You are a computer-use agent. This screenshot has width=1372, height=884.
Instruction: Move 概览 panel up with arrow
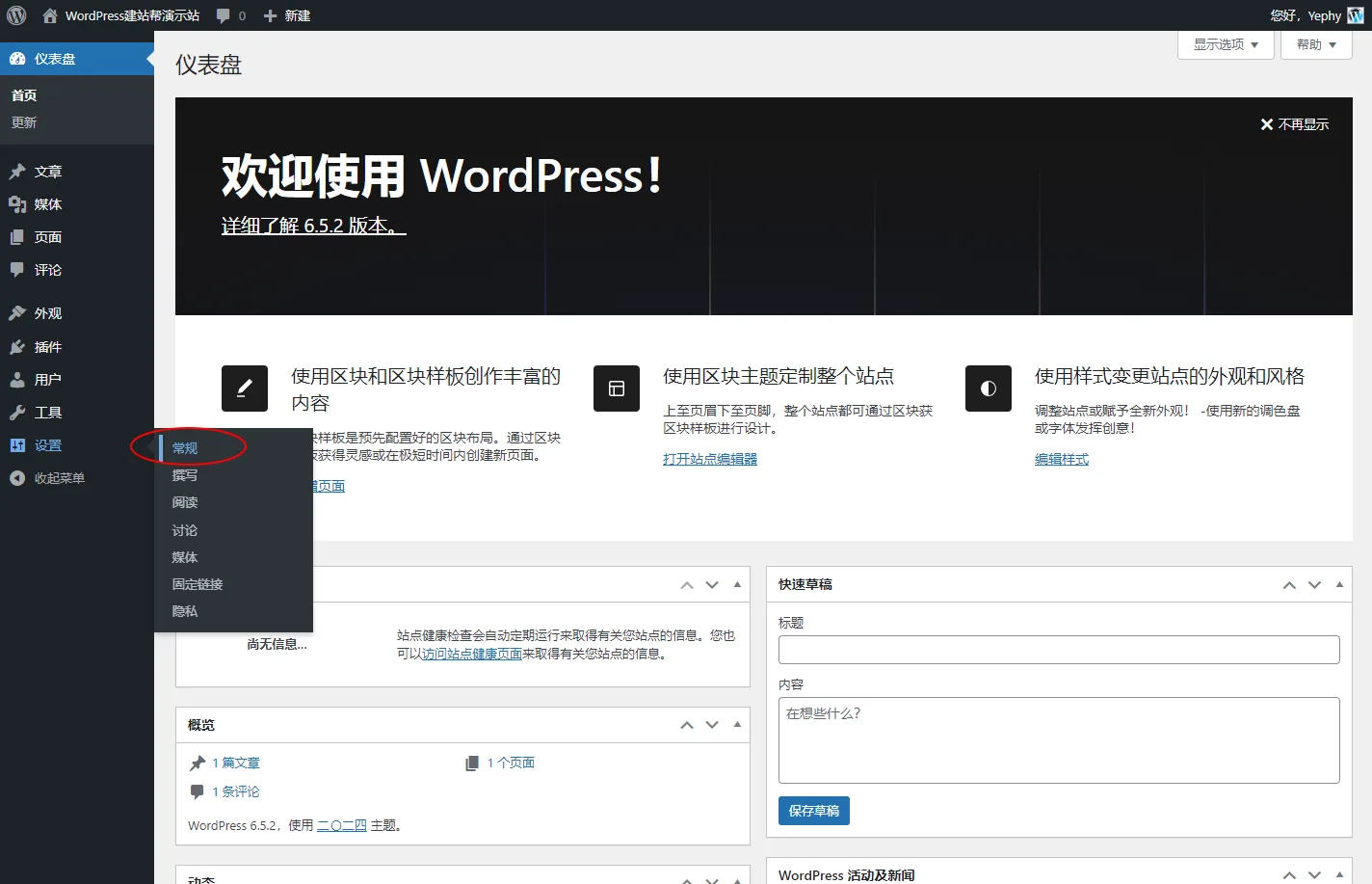[687, 725]
